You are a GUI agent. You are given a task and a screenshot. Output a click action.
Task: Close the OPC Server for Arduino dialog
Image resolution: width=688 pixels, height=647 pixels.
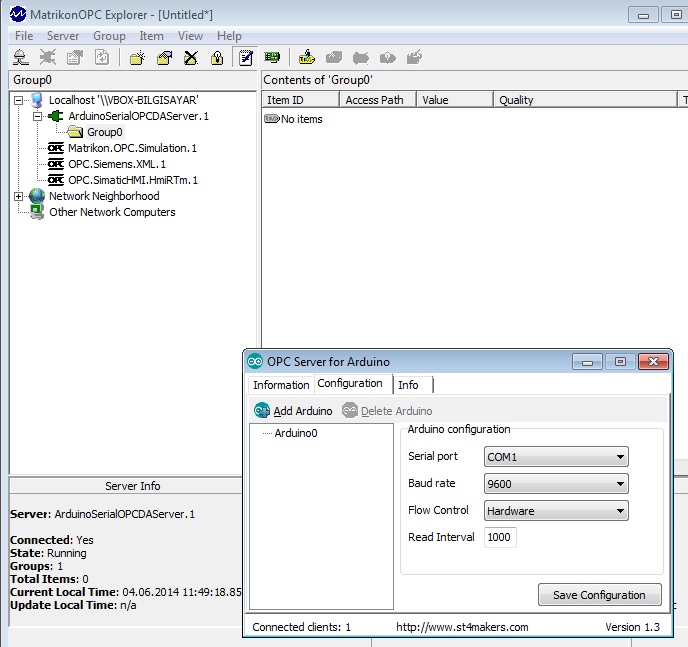pos(653,361)
